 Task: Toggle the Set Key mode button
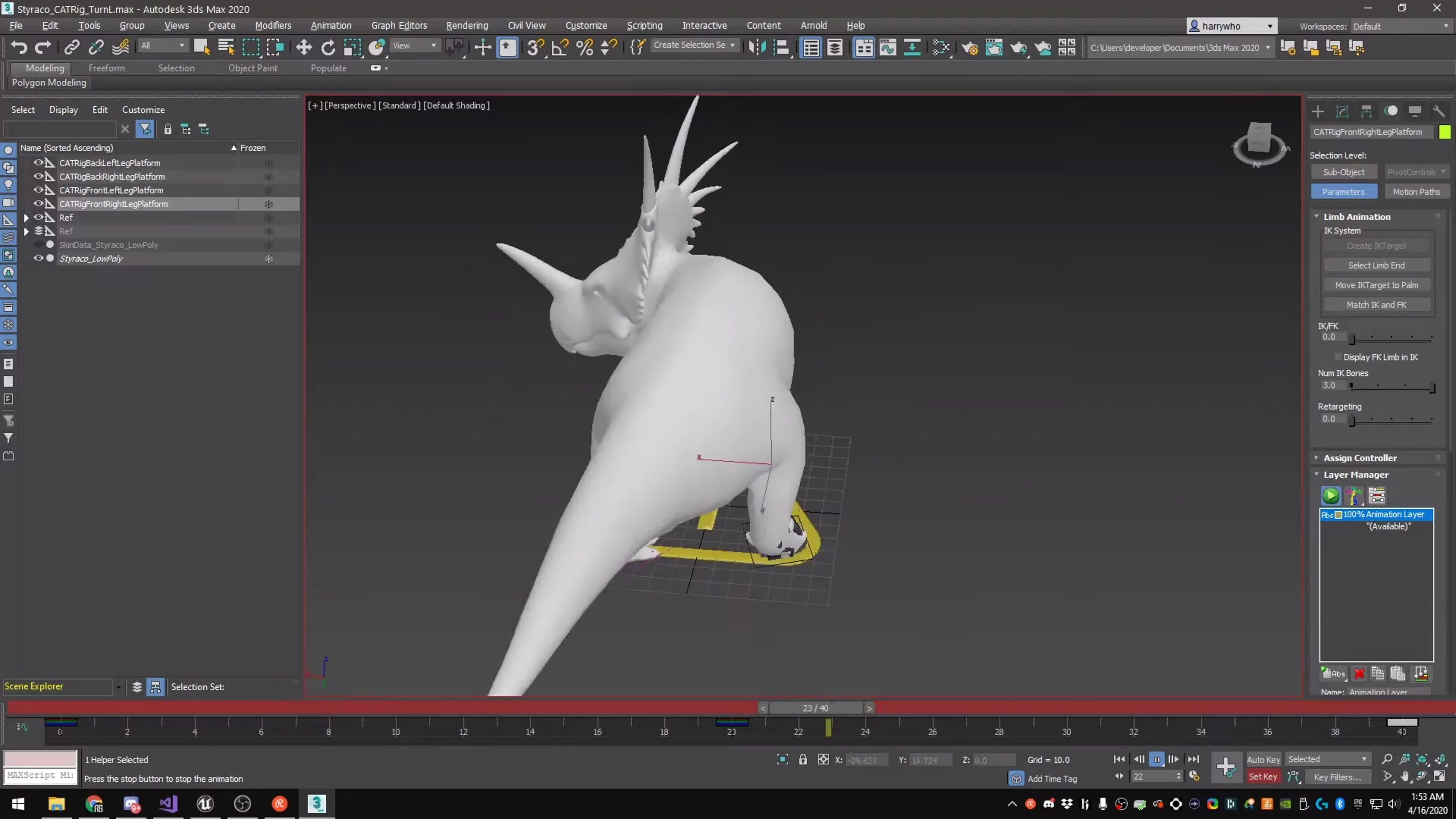point(1263,777)
